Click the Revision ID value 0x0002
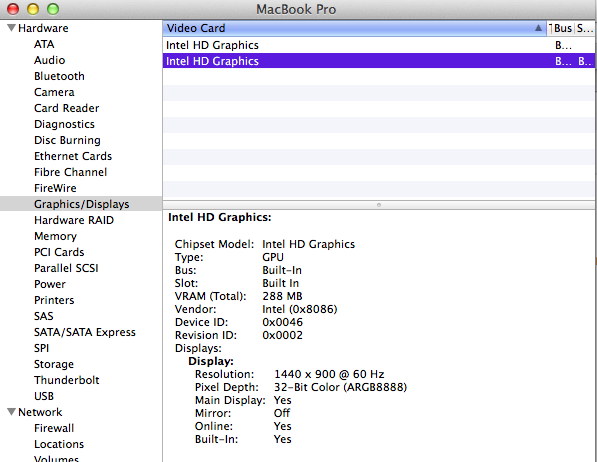 pos(283,335)
